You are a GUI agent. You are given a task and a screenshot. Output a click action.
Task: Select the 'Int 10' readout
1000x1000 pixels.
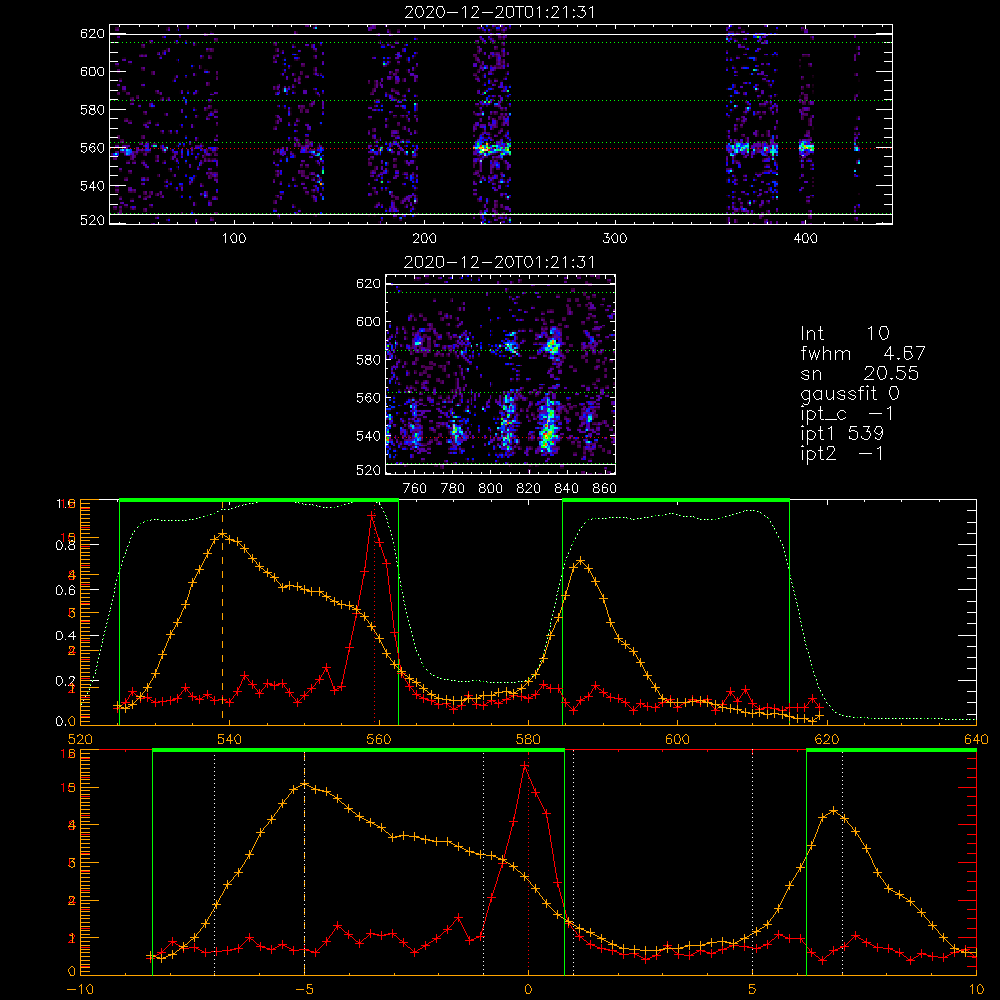(x=845, y=333)
